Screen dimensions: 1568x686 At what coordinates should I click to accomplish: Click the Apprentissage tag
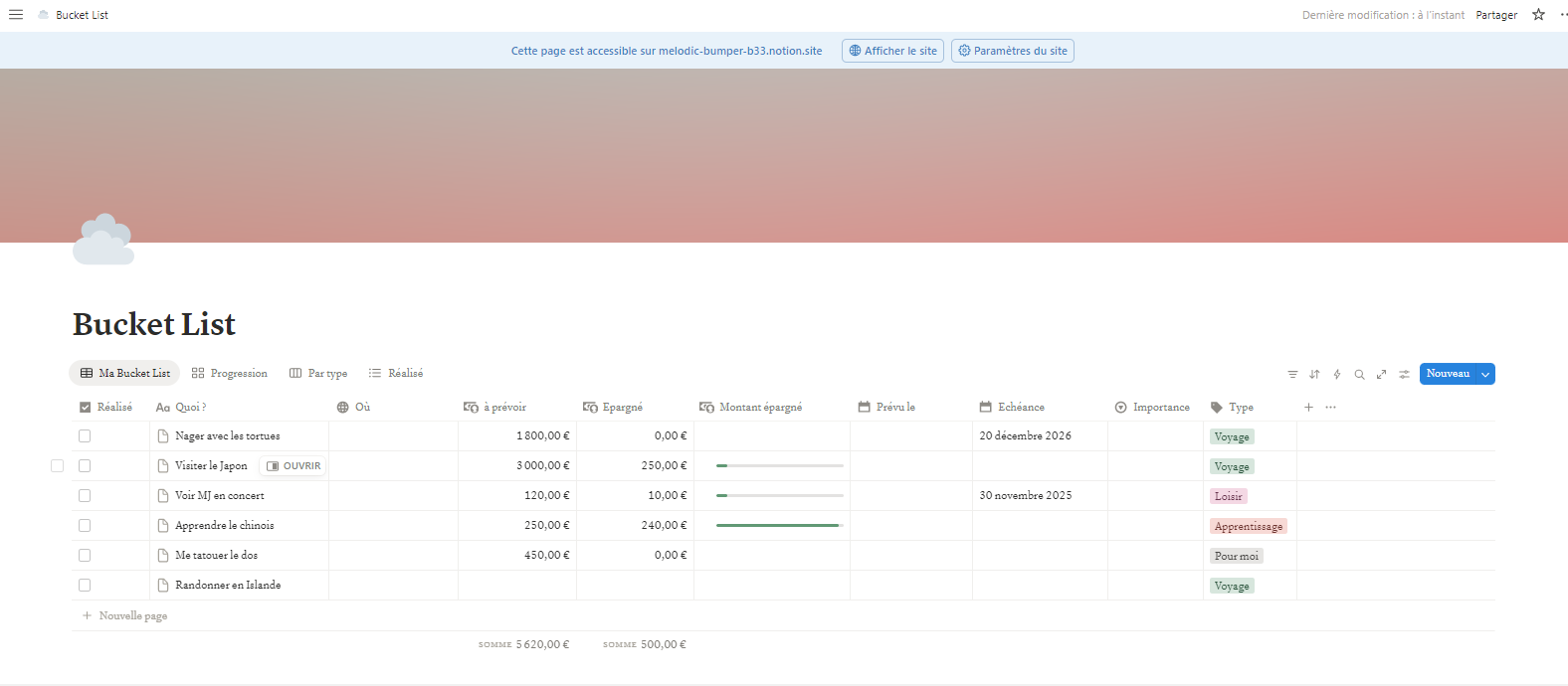[1249, 526]
